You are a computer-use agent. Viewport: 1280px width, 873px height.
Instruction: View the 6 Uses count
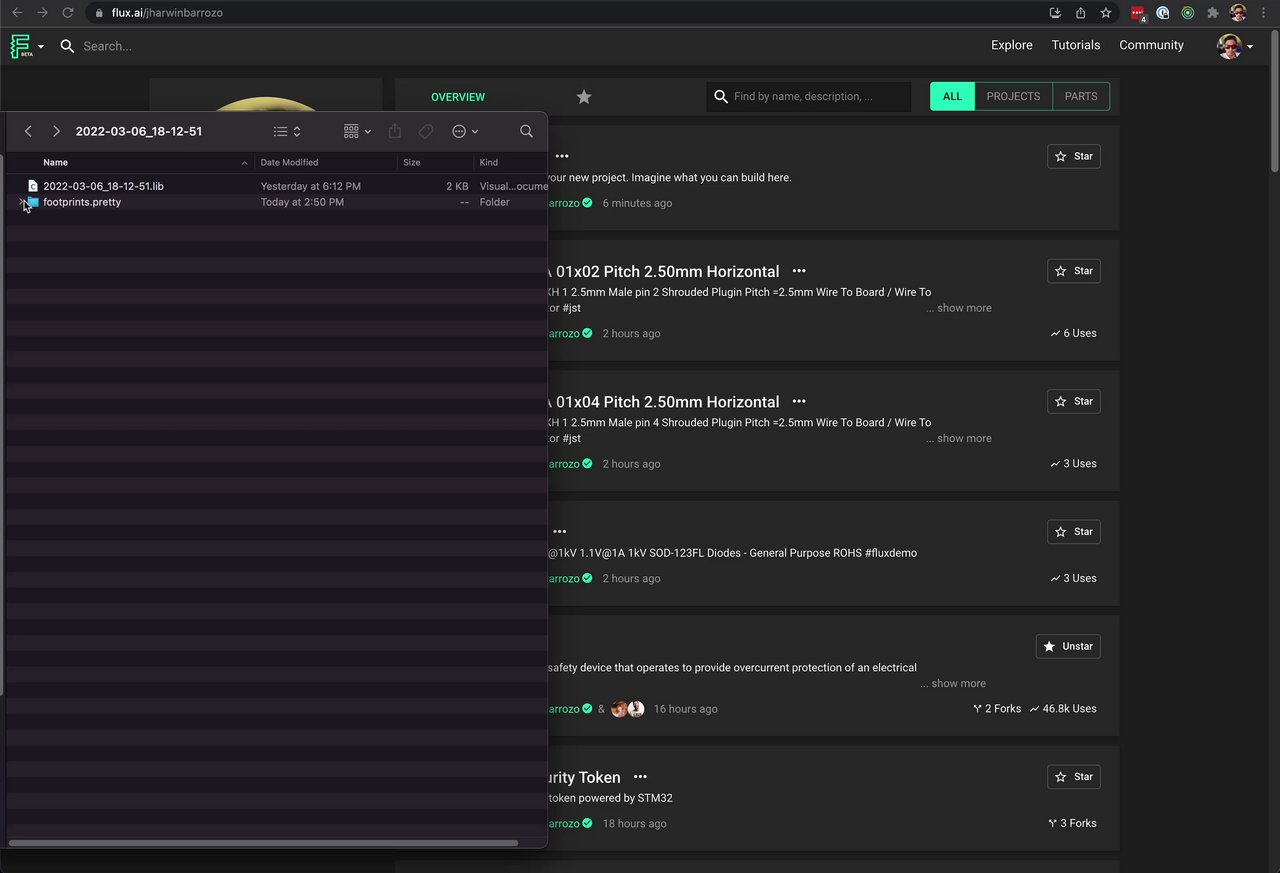[x=1073, y=333]
